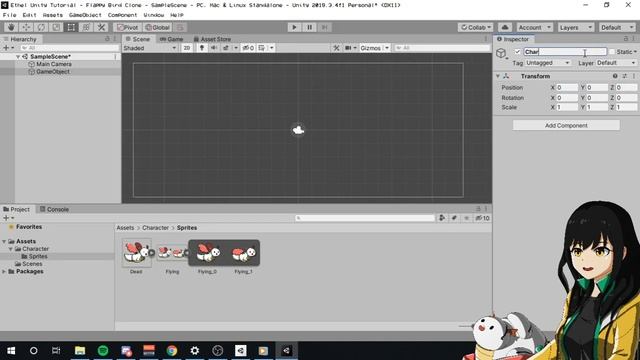This screenshot has height=360, width=640.
Task: Click the object name field
Action: 565,52
